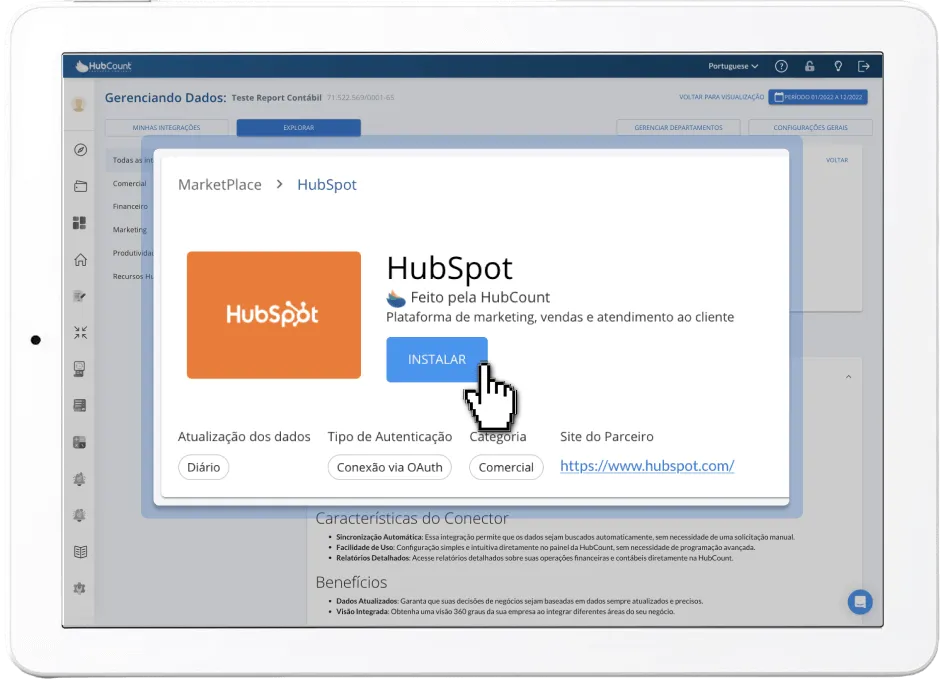
Task: Click the compass explore sidebar icon
Action: (80, 150)
